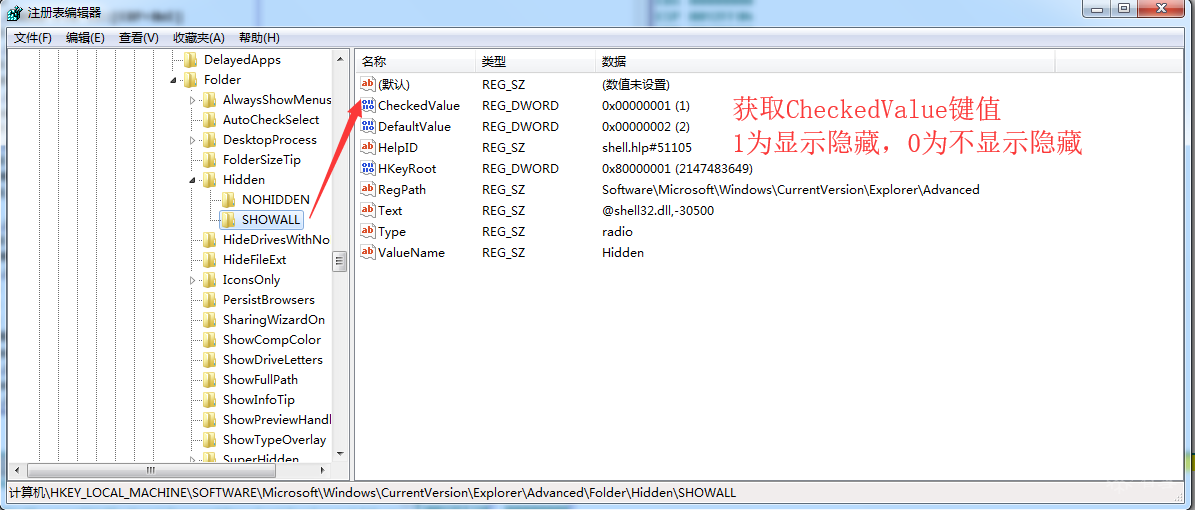Open the 帮助(H) menu

[259, 38]
